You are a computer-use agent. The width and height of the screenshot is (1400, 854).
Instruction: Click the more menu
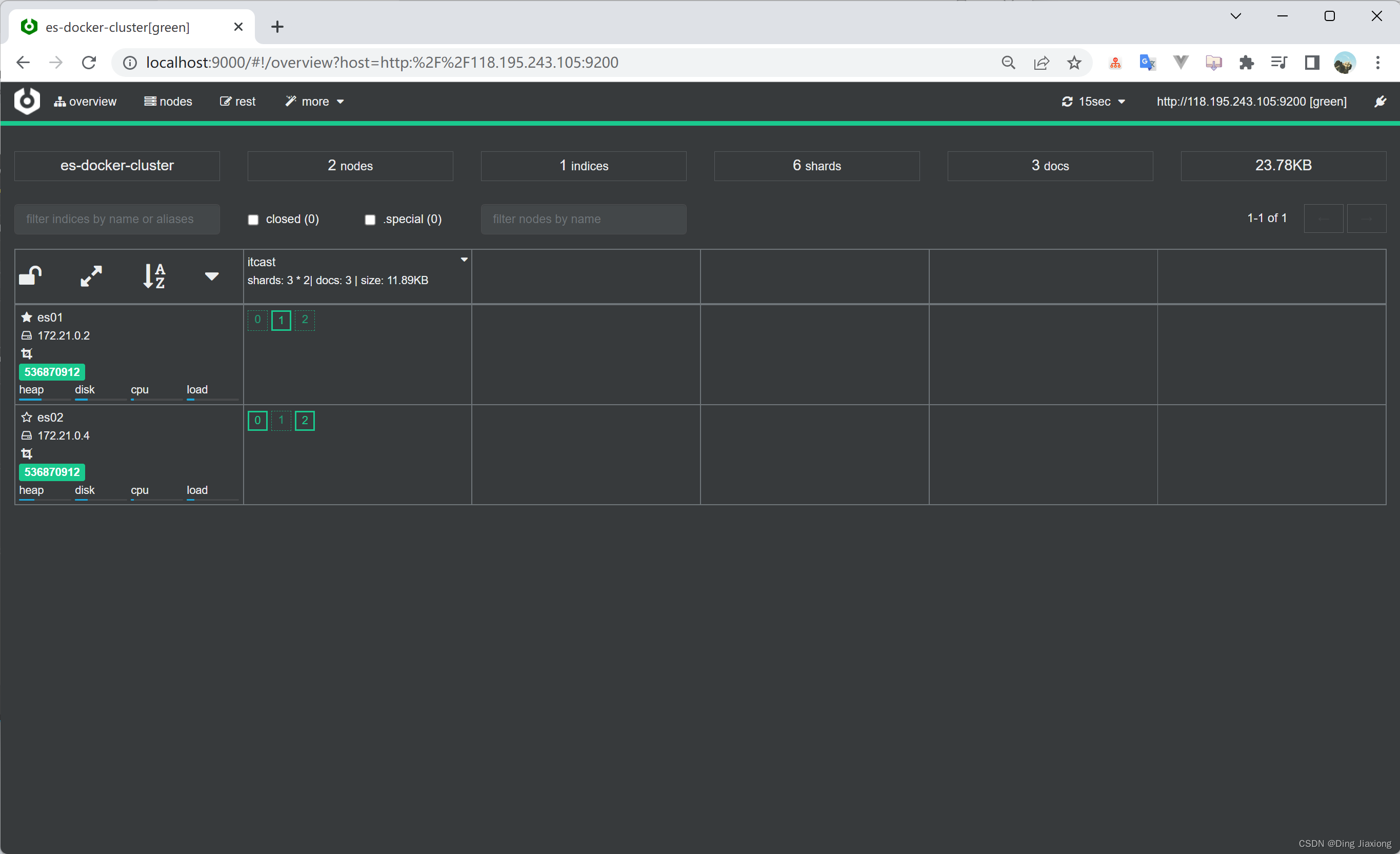click(315, 102)
